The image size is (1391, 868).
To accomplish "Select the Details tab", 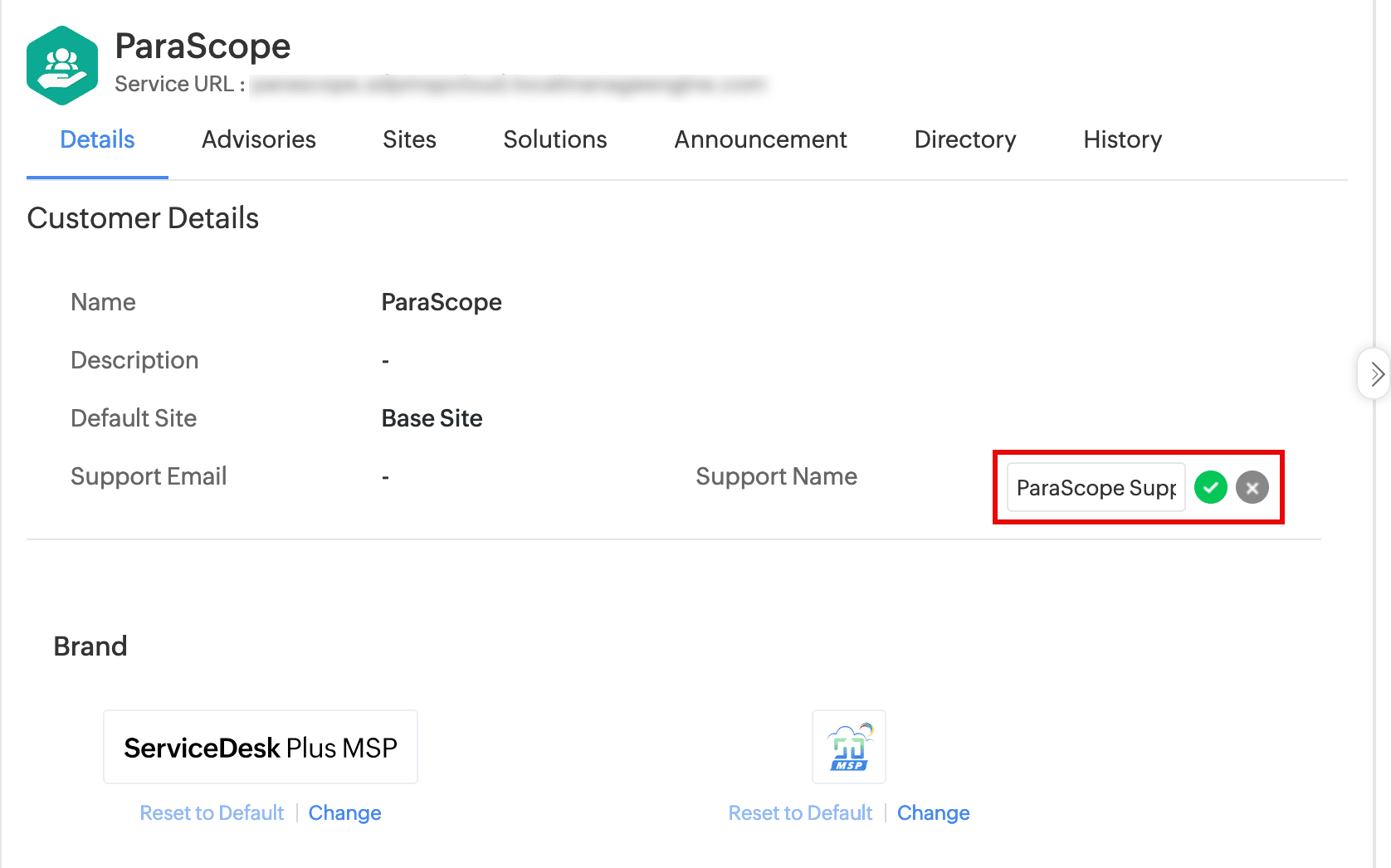I will (97, 139).
